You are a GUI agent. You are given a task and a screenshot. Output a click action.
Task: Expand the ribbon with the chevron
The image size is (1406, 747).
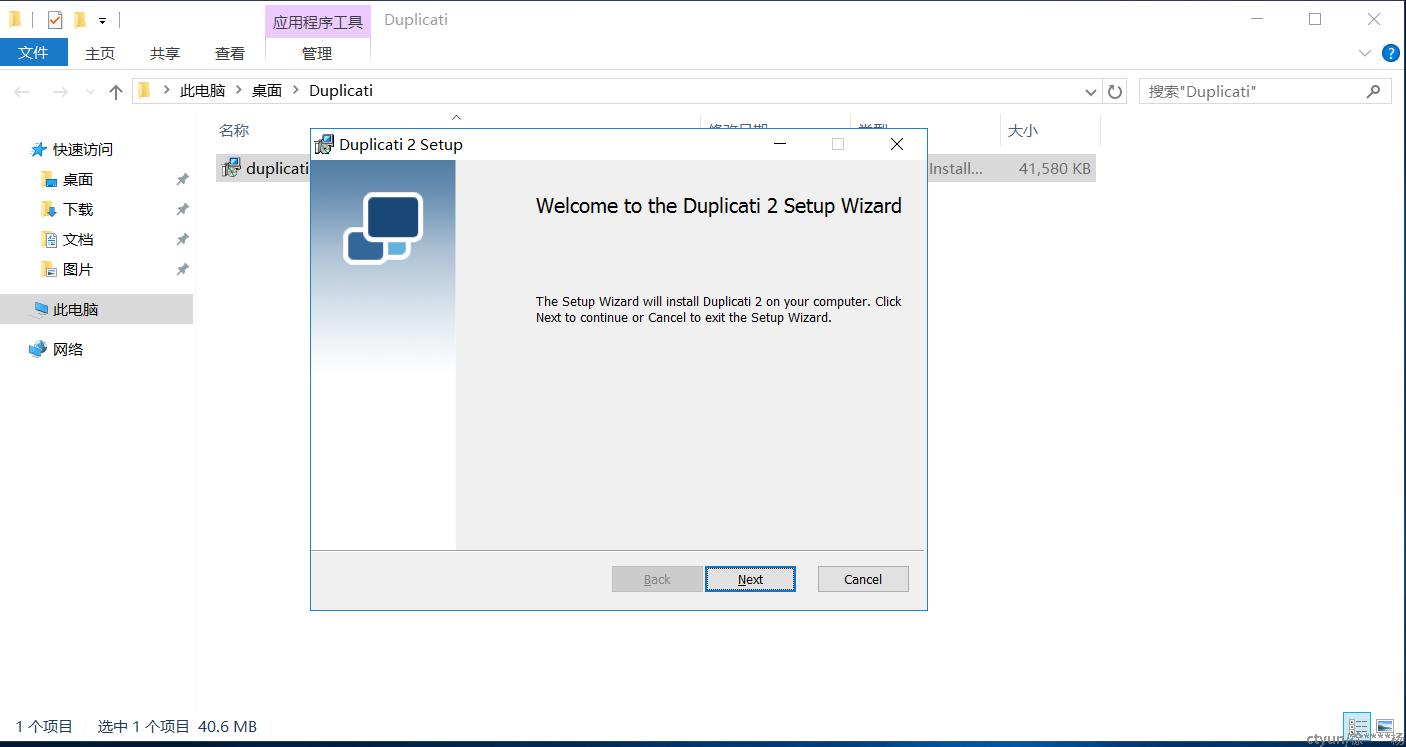pos(1365,53)
